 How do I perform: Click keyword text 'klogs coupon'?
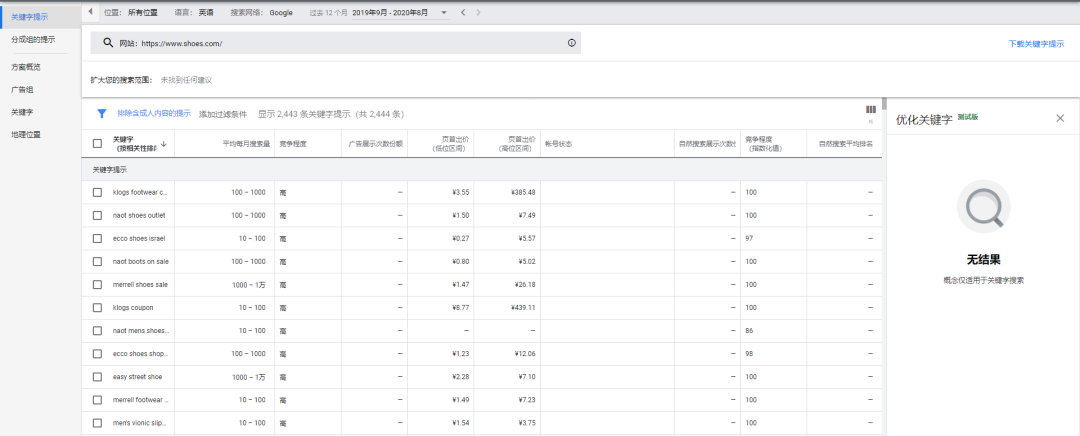[133, 308]
